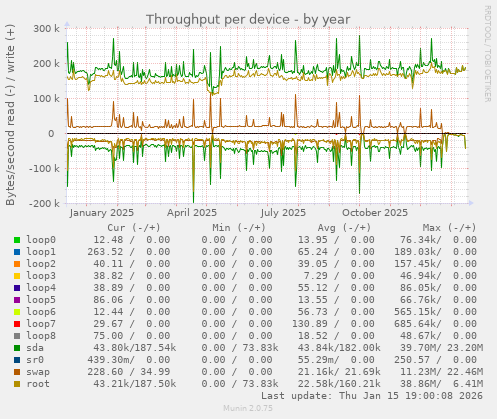The width and height of the screenshot is (497, 419).
Task: Click the loop3 yellow color swatch
Action: click(x=17, y=276)
